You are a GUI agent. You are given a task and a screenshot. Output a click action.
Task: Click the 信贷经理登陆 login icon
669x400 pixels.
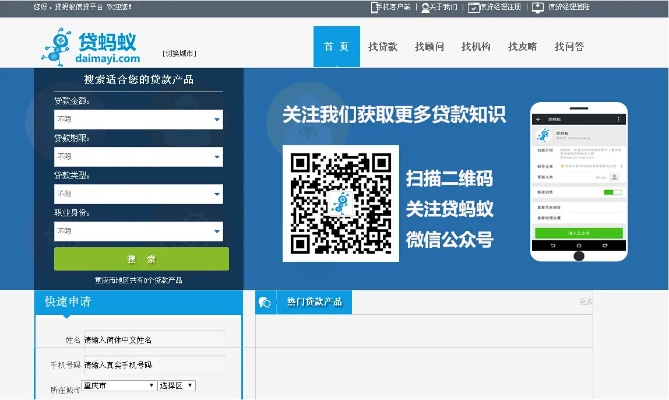click(x=538, y=7)
